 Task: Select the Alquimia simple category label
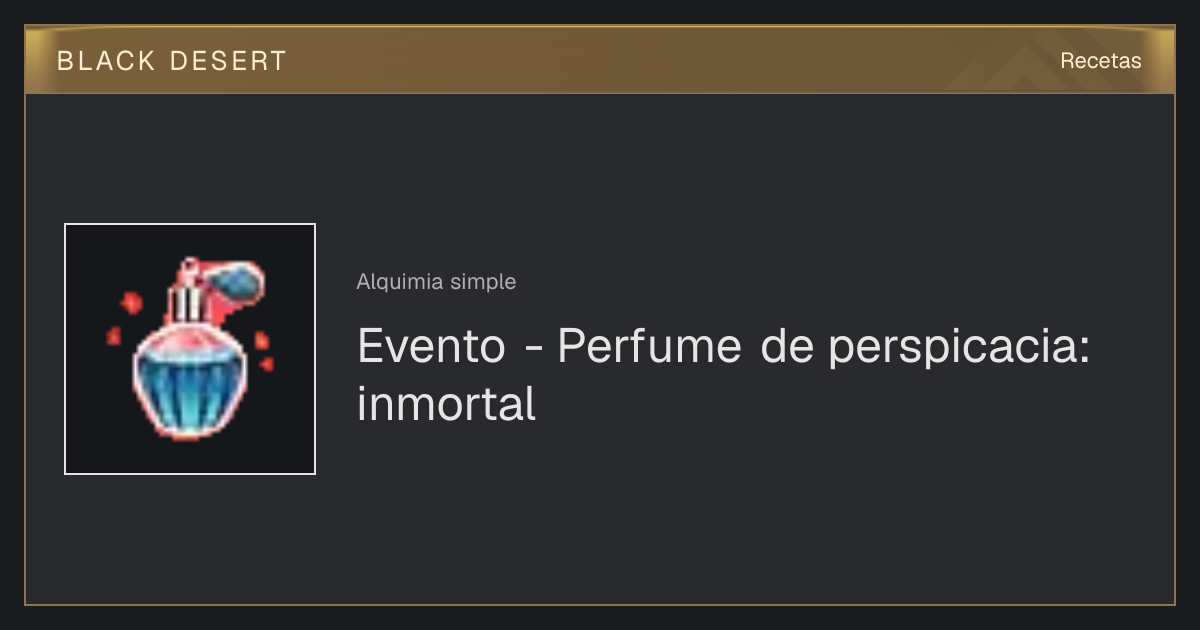tap(436, 282)
